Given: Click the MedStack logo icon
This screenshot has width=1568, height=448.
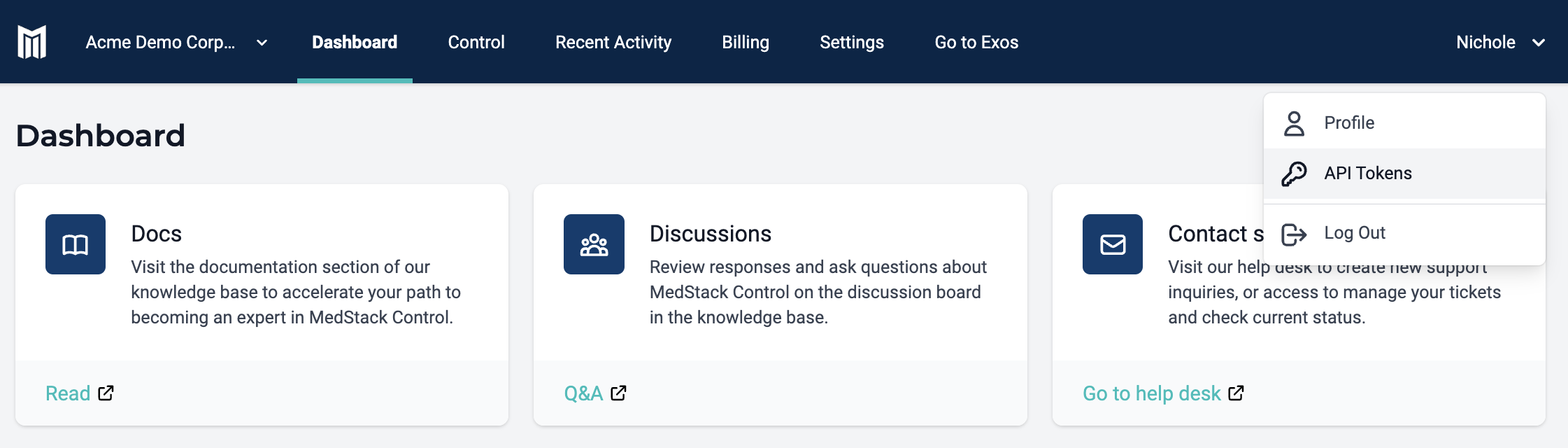Looking at the screenshot, I should [32, 42].
